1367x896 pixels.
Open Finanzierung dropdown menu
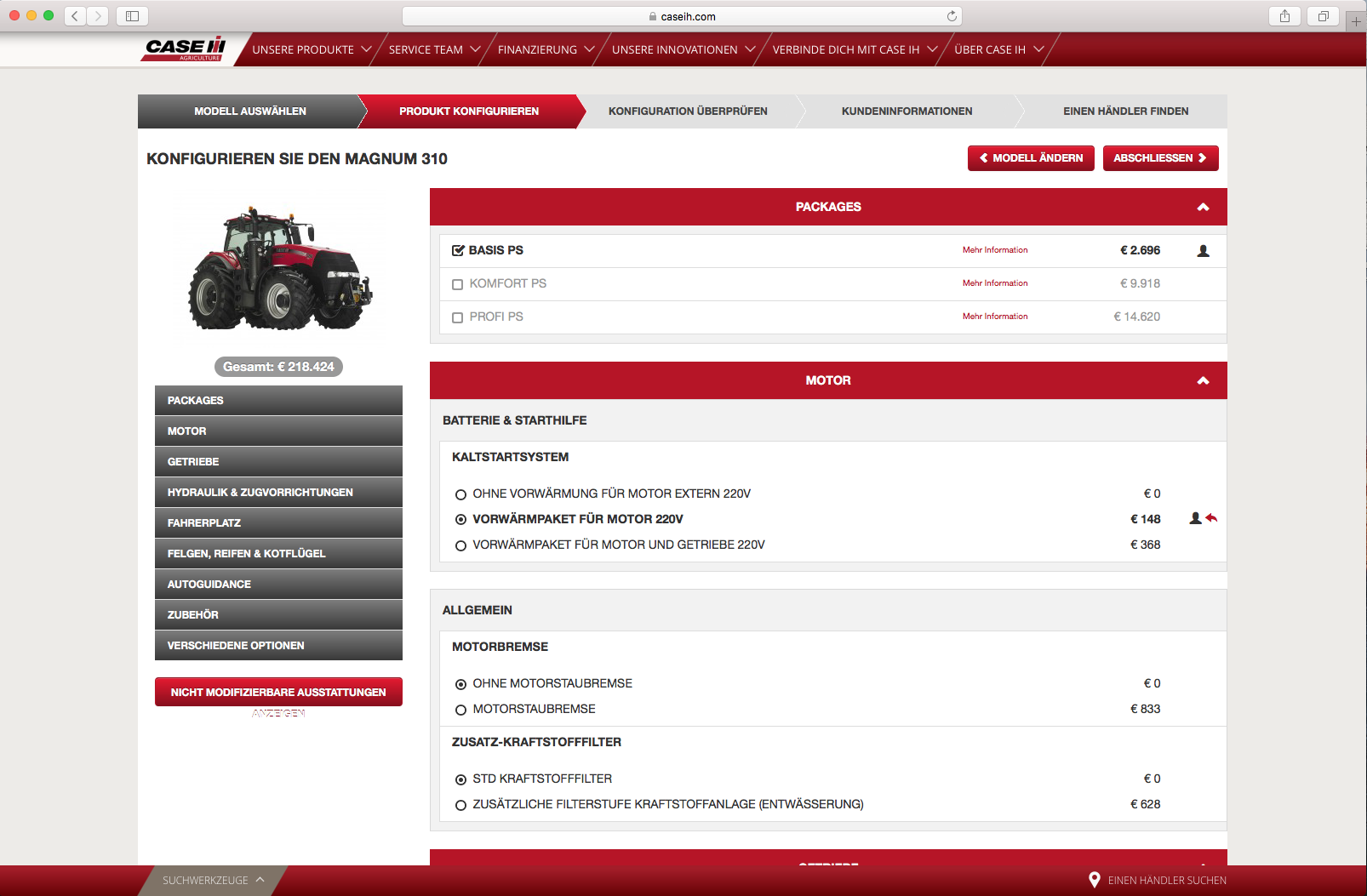click(546, 49)
